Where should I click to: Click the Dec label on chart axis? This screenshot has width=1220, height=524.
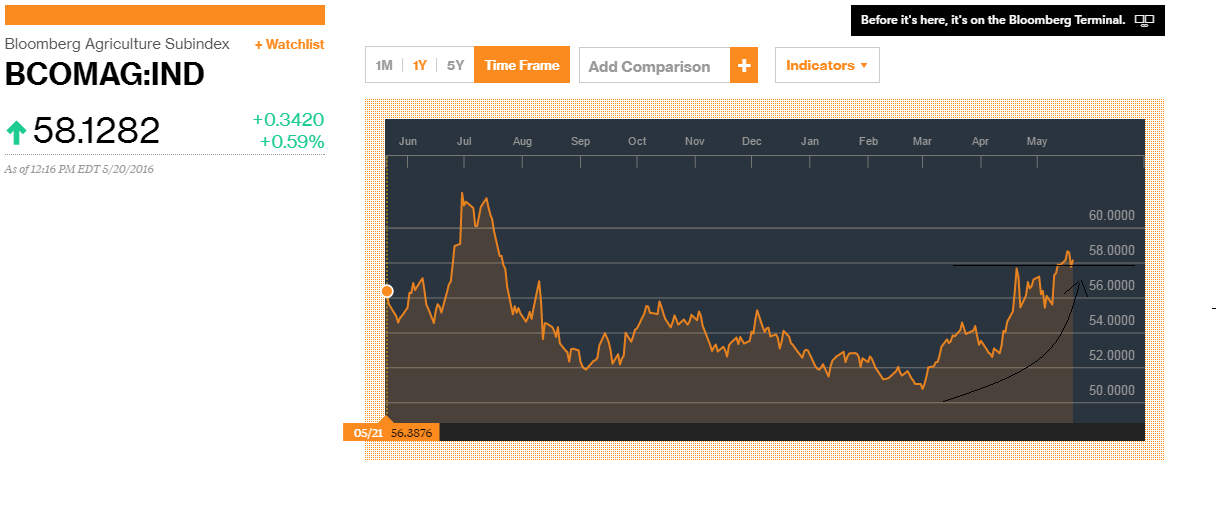[752, 141]
